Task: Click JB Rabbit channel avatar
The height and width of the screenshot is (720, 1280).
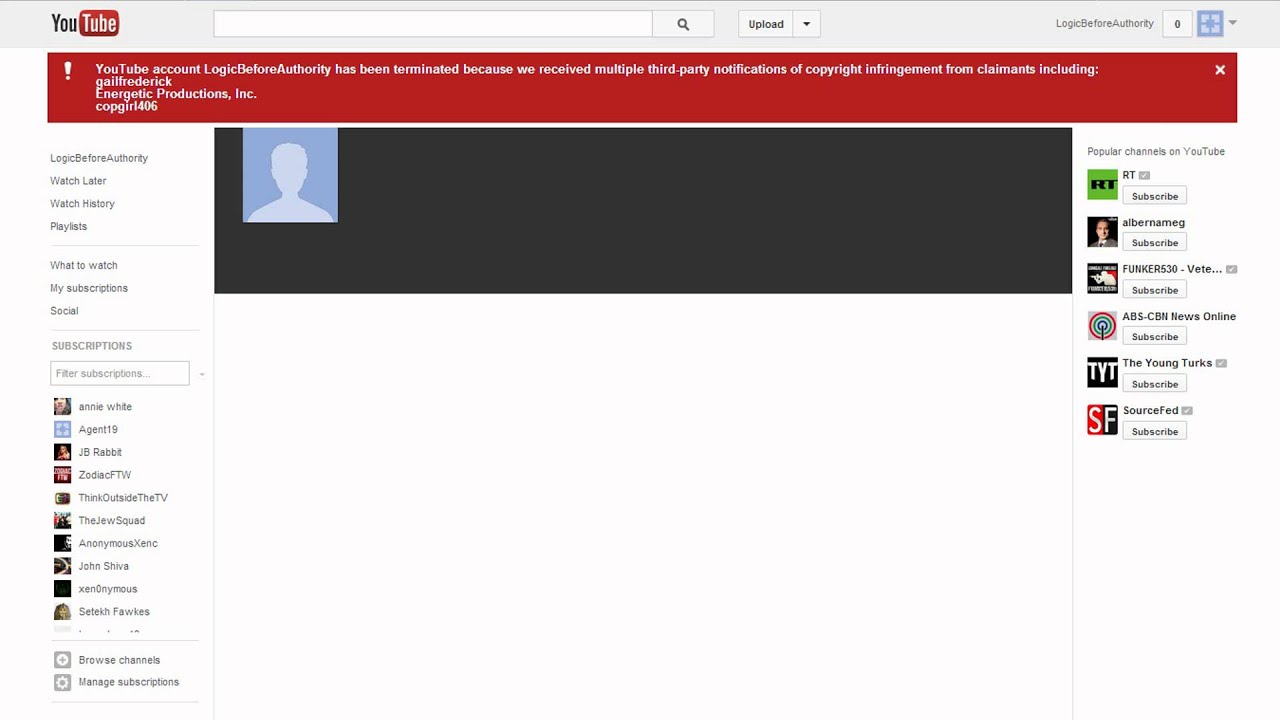Action: click(x=62, y=452)
